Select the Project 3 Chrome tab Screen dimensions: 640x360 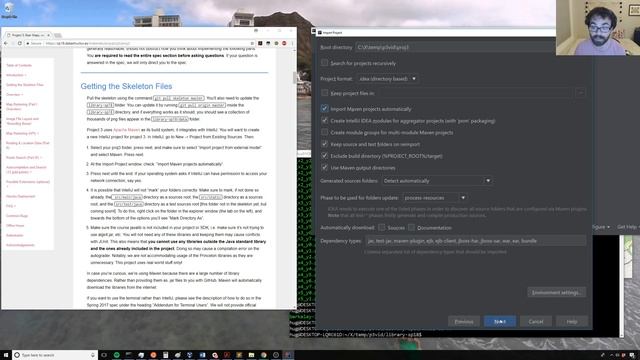click(x=27, y=35)
